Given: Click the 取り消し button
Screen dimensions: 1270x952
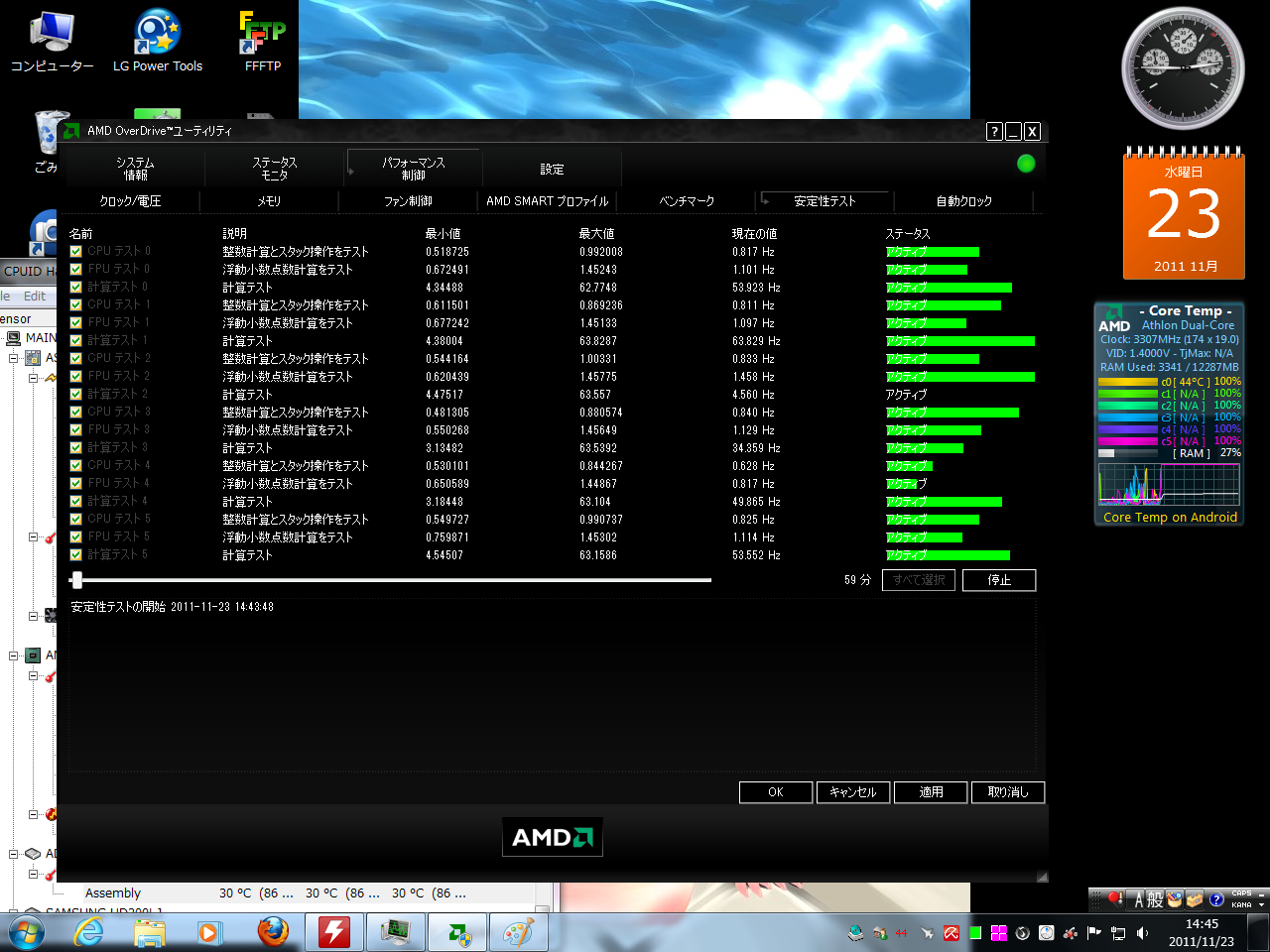Looking at the screenshot, I should (x=1008, y=792).
